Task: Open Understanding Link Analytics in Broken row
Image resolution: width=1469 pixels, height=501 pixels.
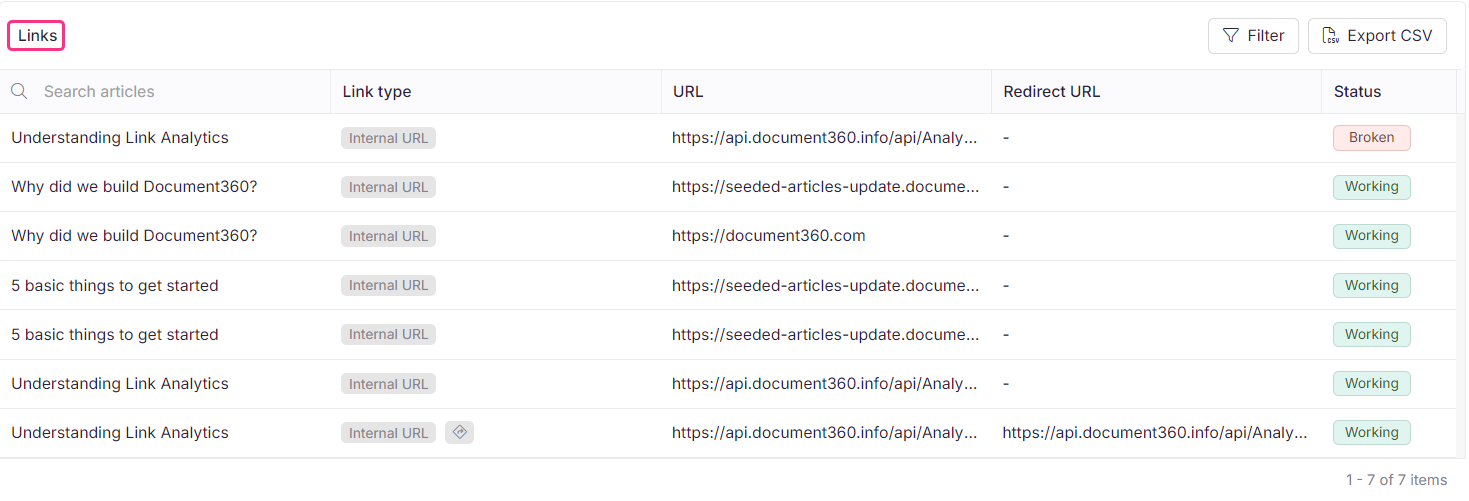Action: (x=120, y=138)
